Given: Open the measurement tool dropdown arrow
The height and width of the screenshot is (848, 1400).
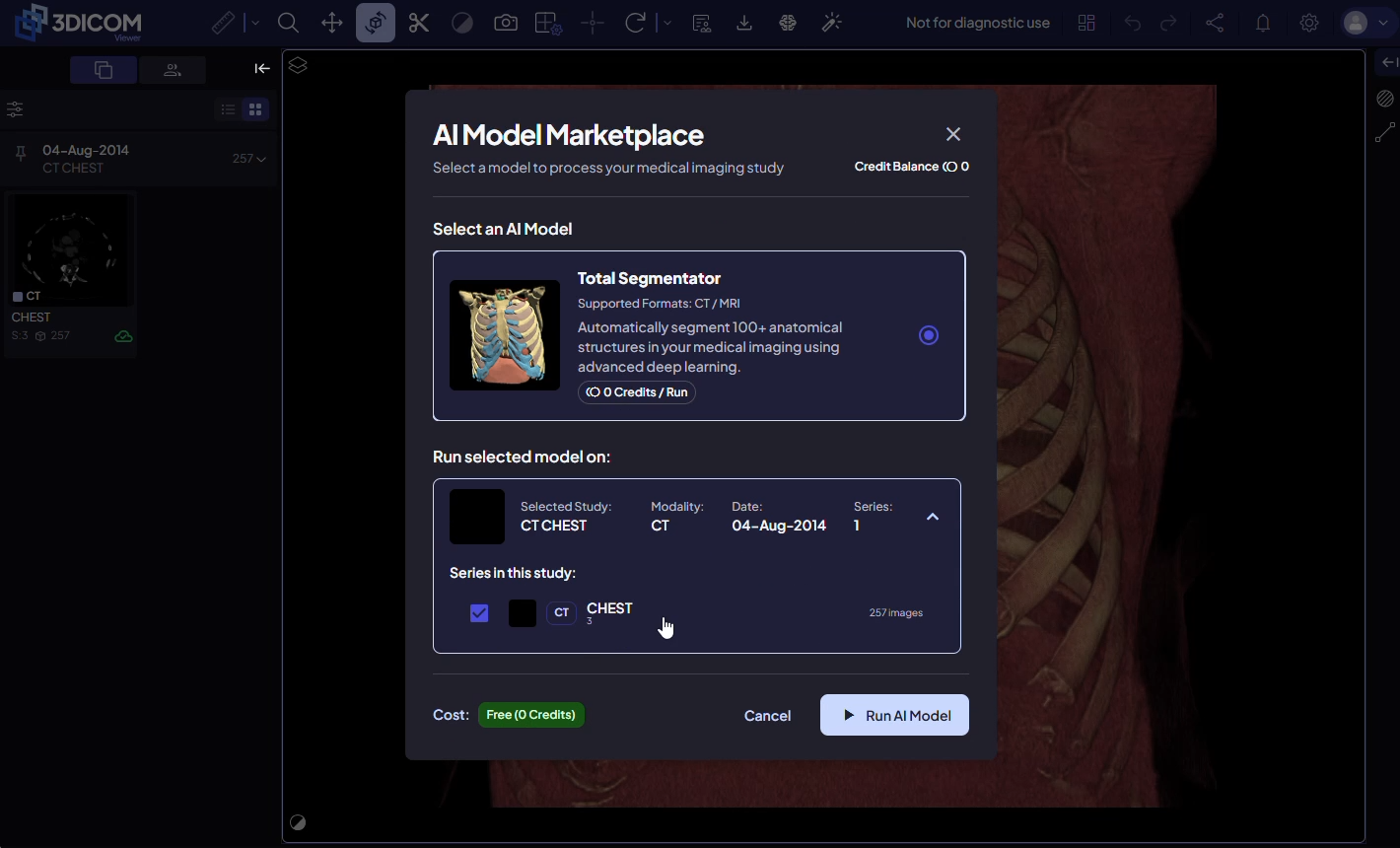Looking at the screenshot, I should tap(254, 23).
